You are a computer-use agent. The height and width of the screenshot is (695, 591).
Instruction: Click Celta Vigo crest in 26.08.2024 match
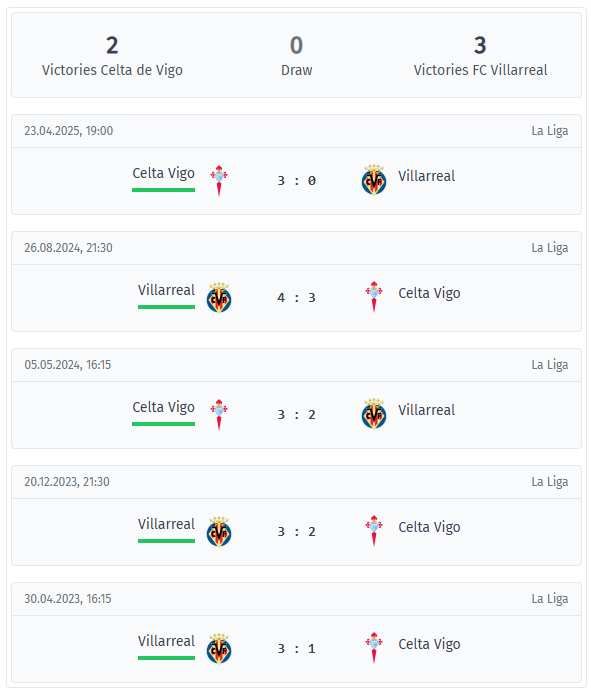tap(374, 297)
